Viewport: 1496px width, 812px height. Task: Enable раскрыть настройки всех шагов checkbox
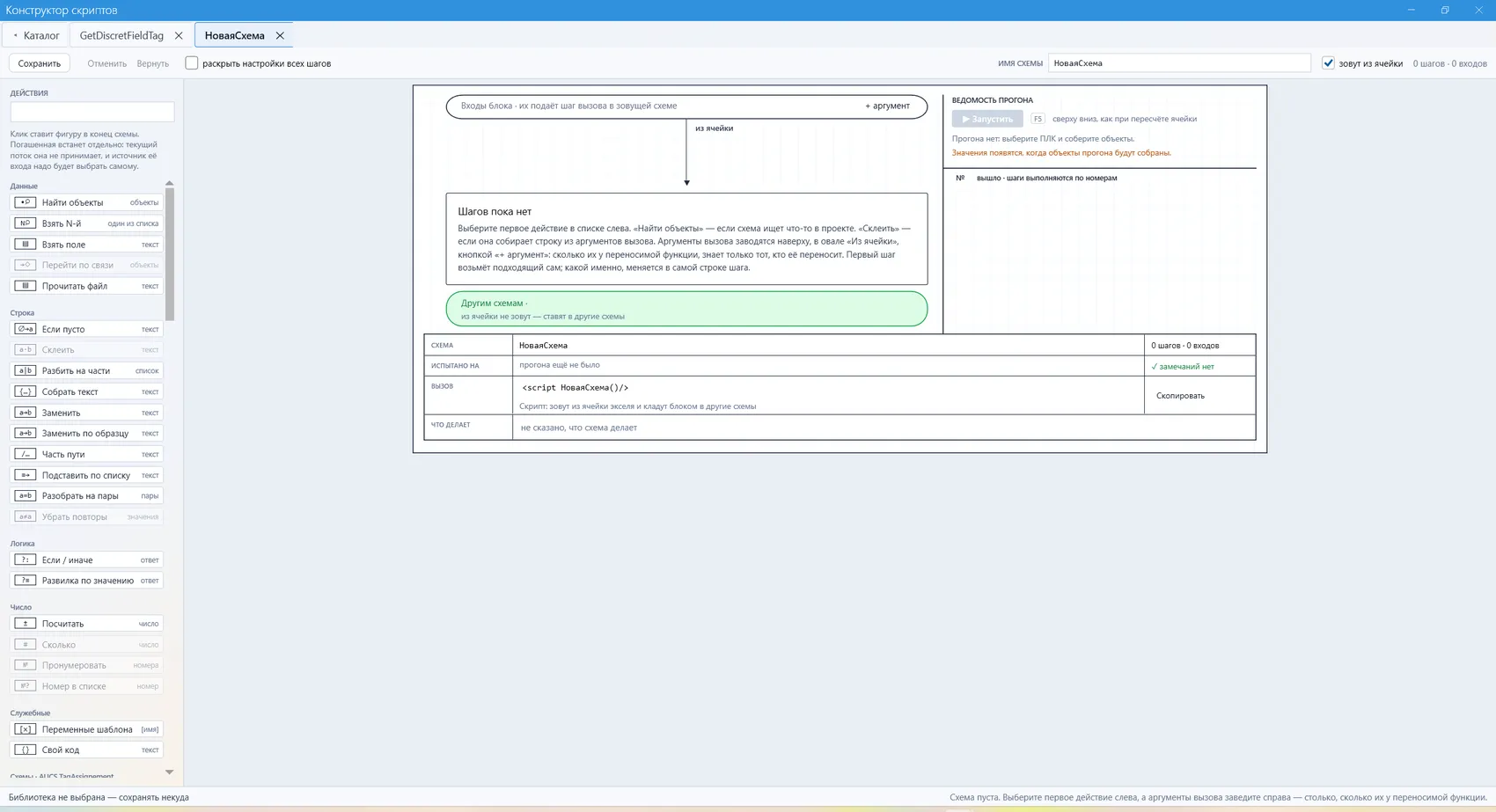click(191, 63)
